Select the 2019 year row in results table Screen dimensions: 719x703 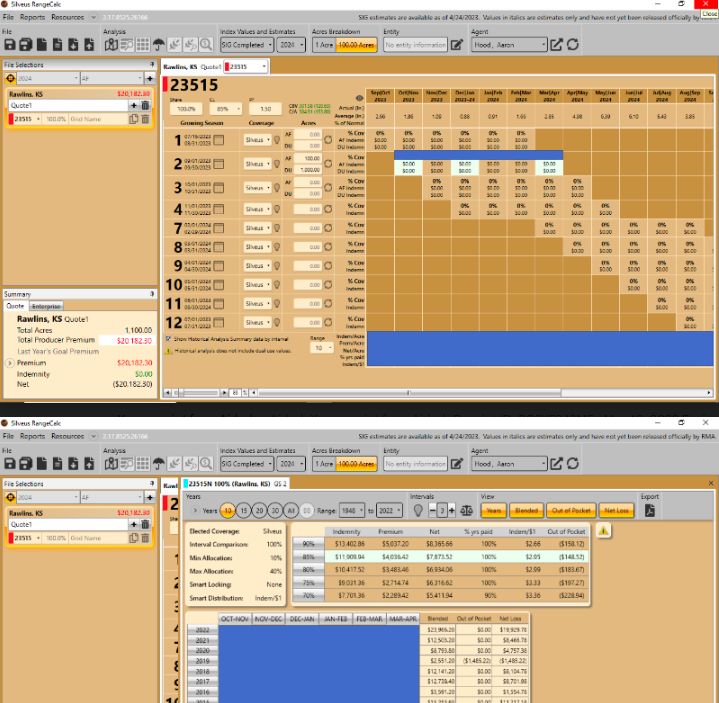(x=203, y=661)
